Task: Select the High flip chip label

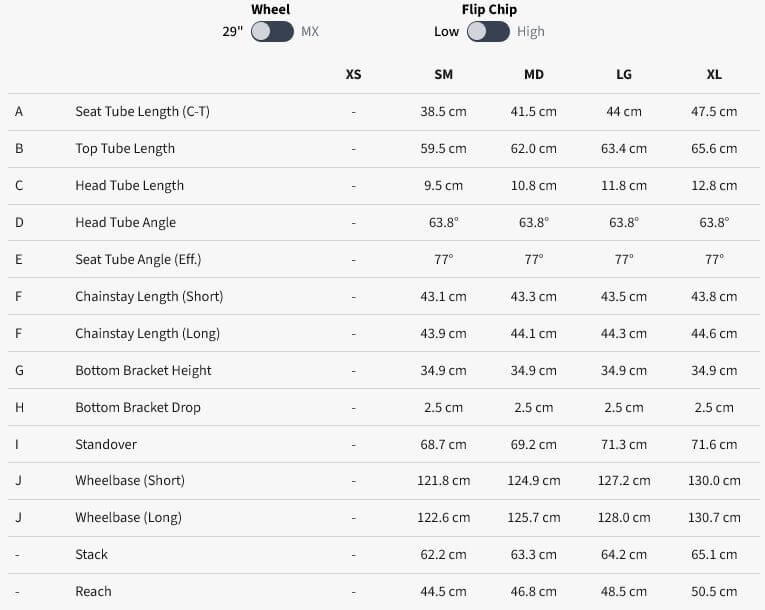Action: pos(531,31)
